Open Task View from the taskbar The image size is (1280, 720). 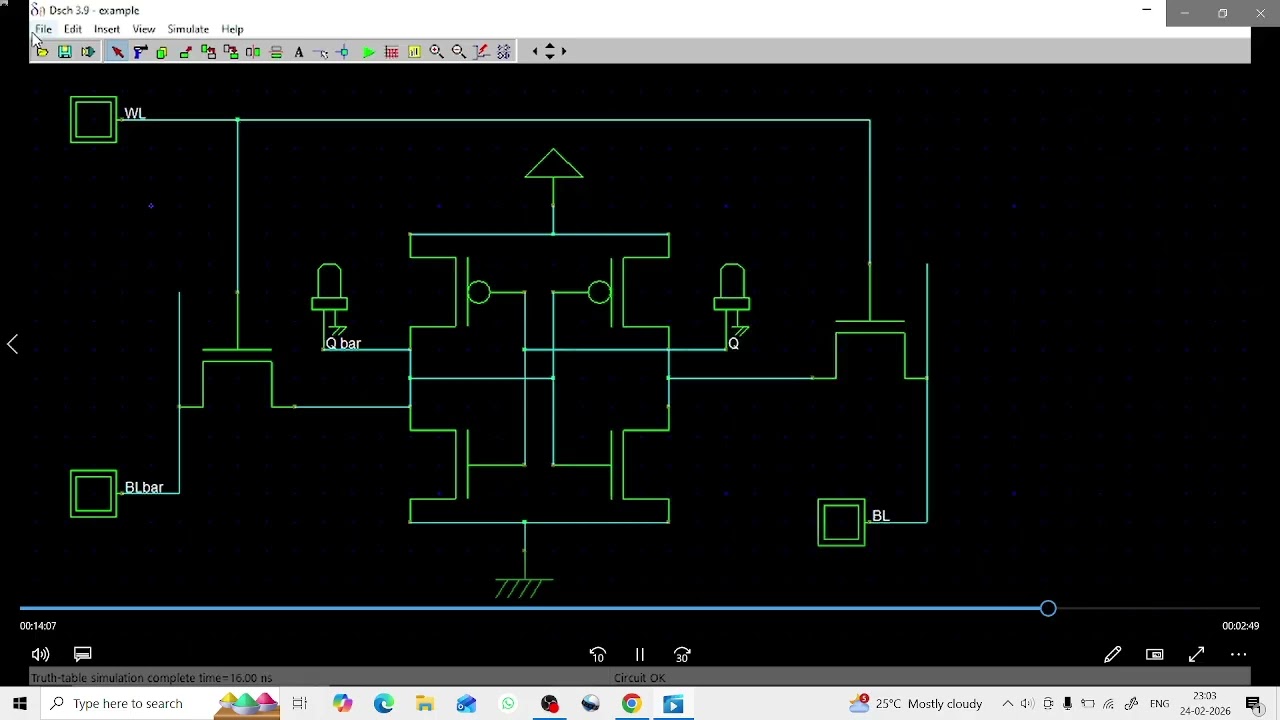[300, 704]
